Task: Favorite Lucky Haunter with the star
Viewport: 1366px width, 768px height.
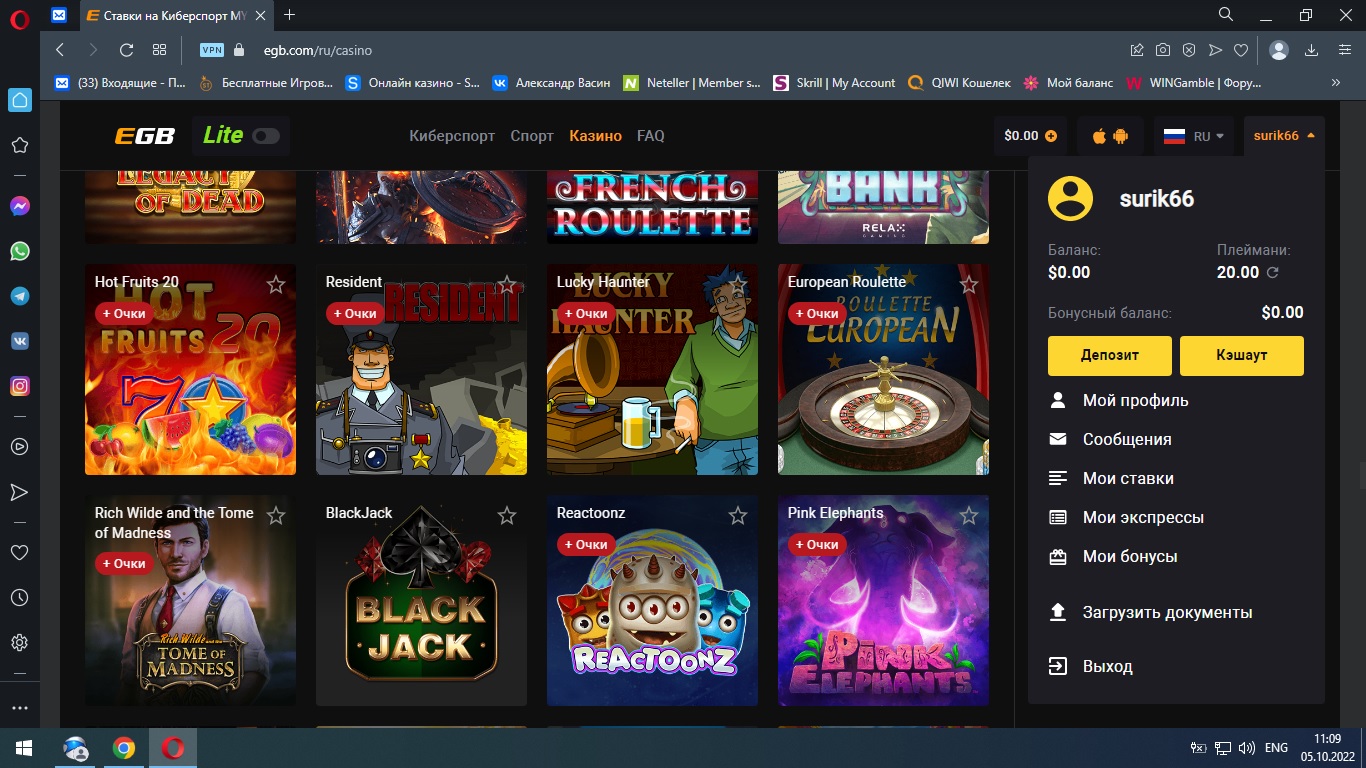Action: [x=738, y=285]
